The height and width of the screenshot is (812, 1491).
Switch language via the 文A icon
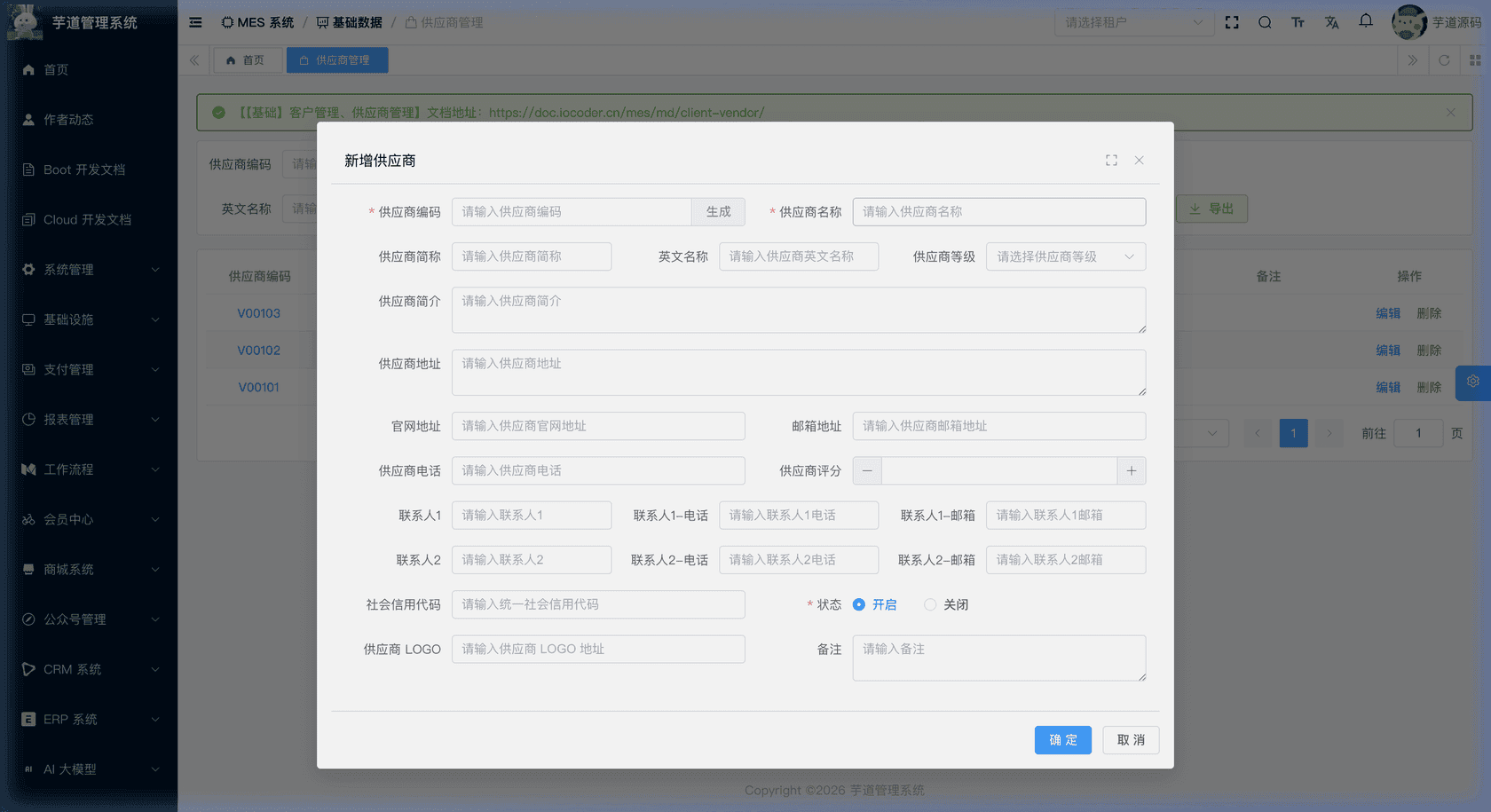(x=1331, y=22)
